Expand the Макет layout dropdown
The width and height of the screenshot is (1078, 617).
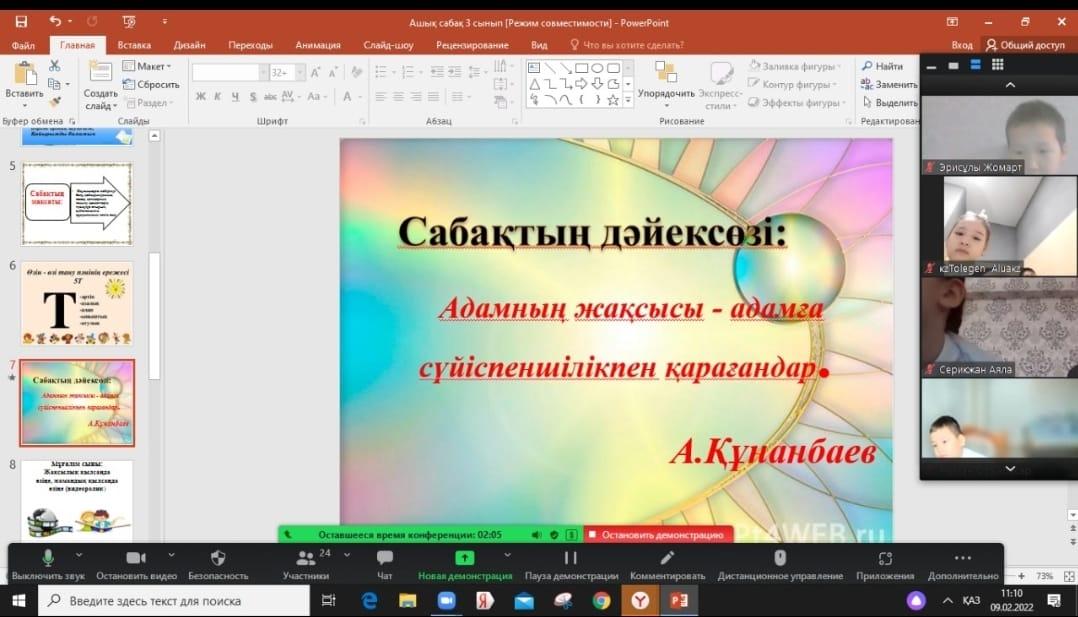point(147,66)
